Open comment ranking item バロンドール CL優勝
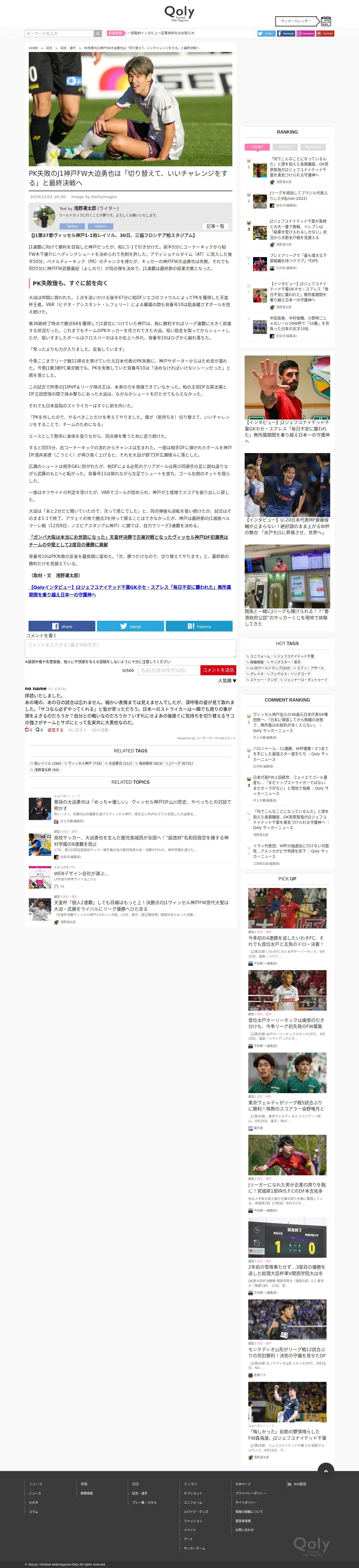This screenshot has width=359, height=1568. tap(291, 754)
